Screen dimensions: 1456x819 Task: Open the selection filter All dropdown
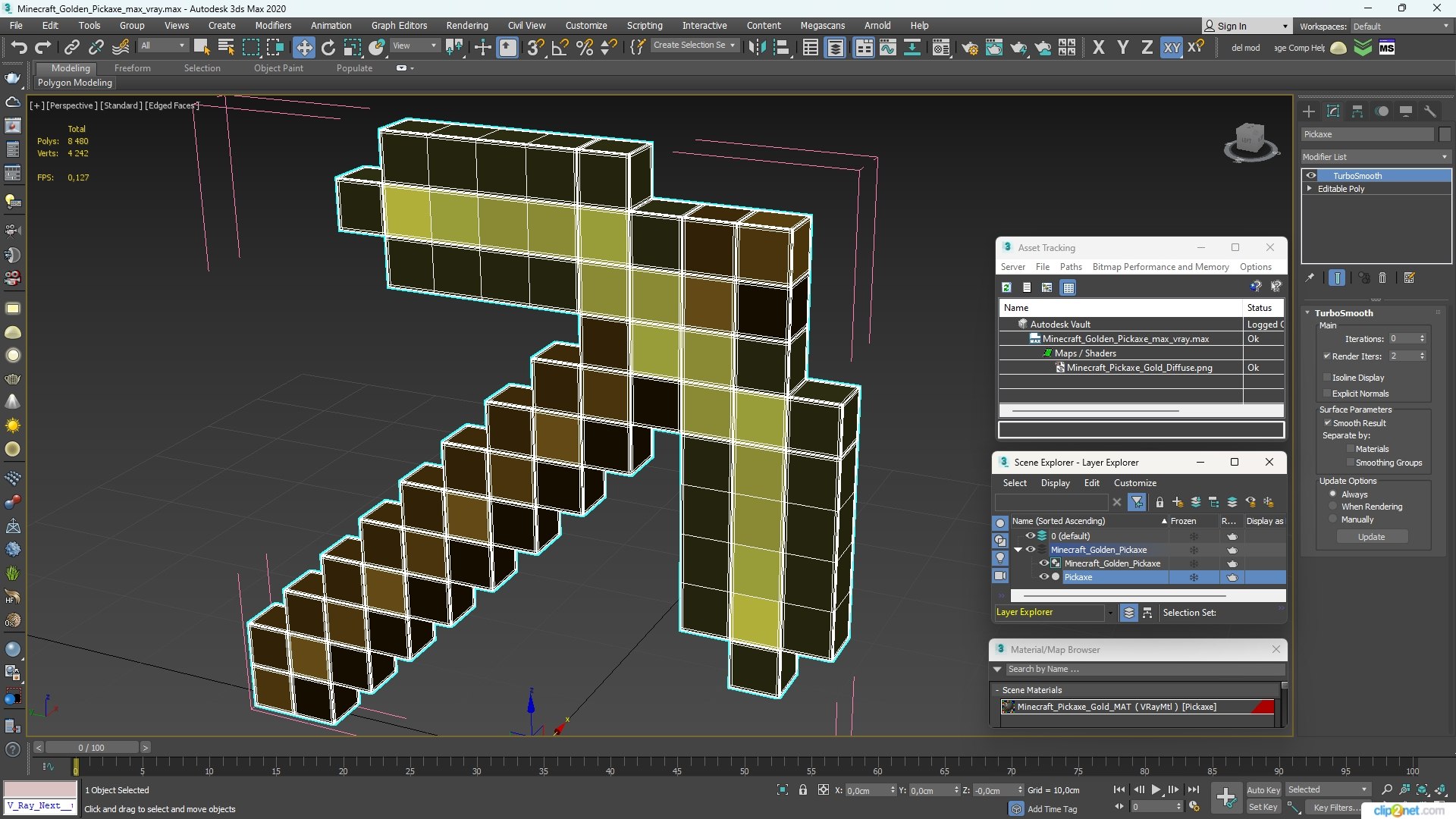[x=163, y=46]
